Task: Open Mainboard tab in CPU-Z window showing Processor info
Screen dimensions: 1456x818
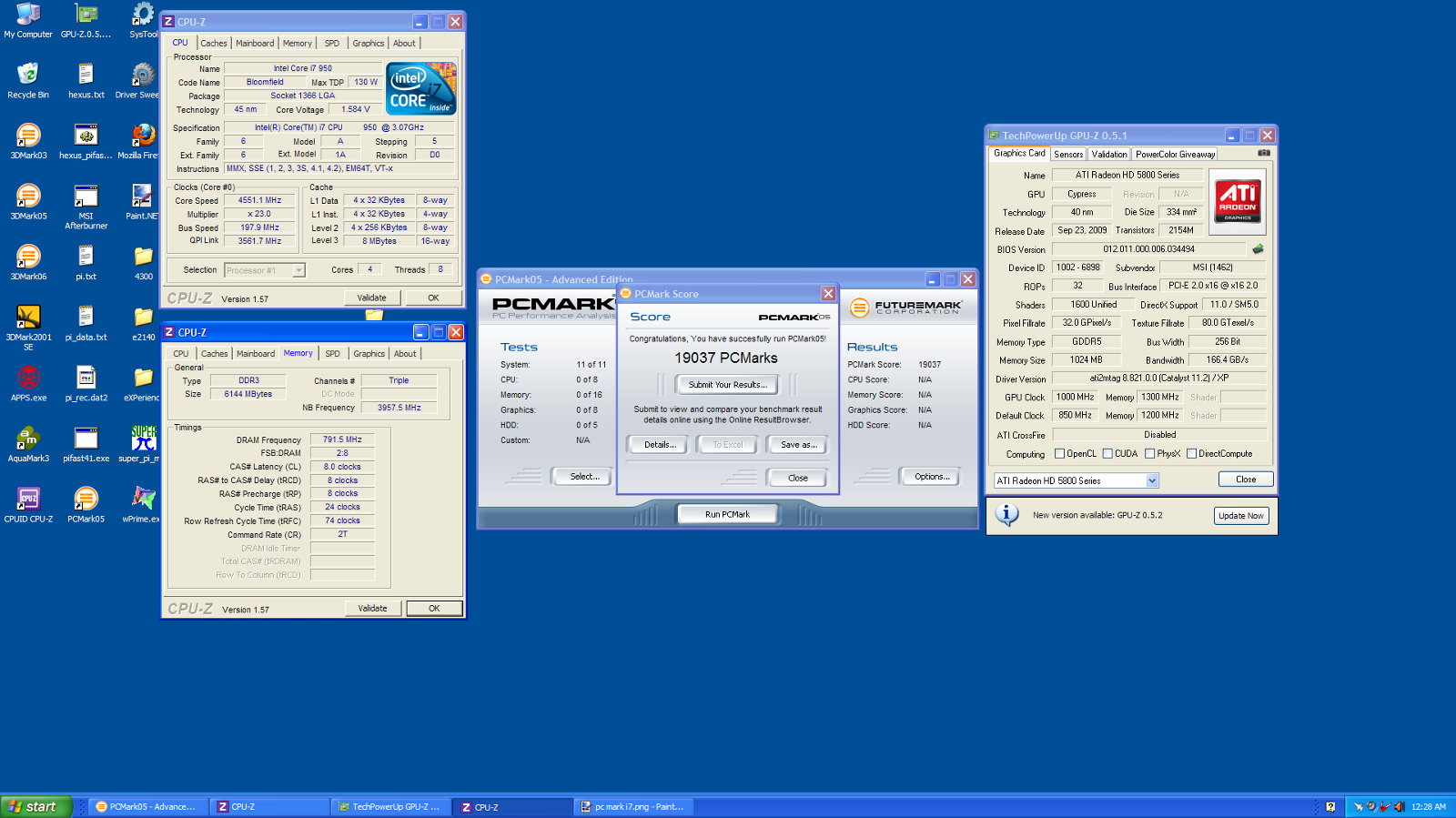Action: [255, 43]
